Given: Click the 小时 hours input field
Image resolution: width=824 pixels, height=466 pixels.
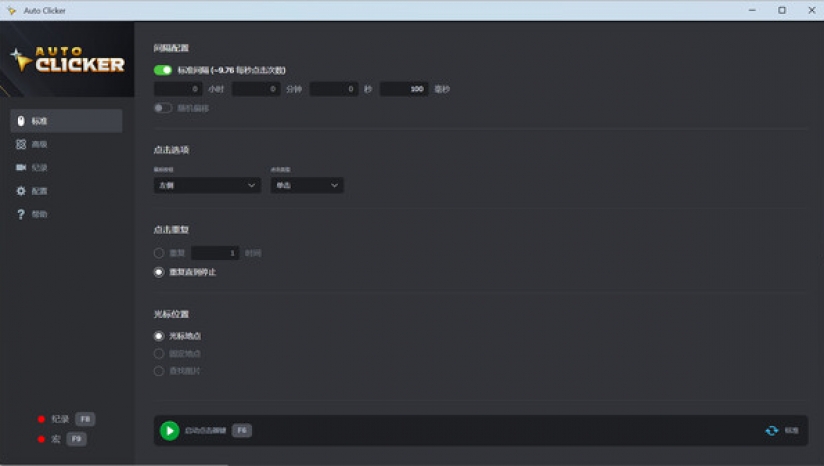Looking at the screenshot, I should (178, 89).
